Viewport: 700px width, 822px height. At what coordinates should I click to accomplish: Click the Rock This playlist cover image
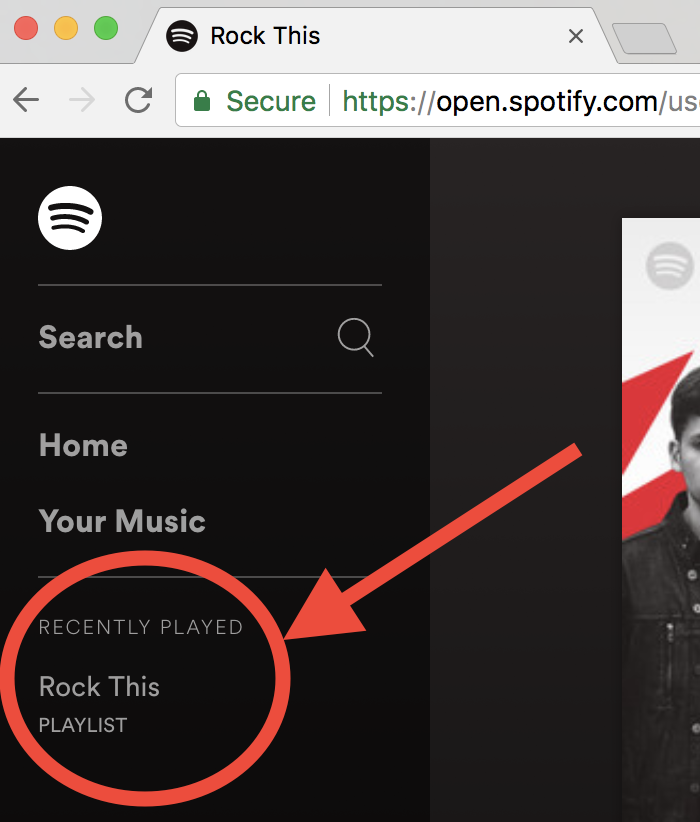point(661,520)
